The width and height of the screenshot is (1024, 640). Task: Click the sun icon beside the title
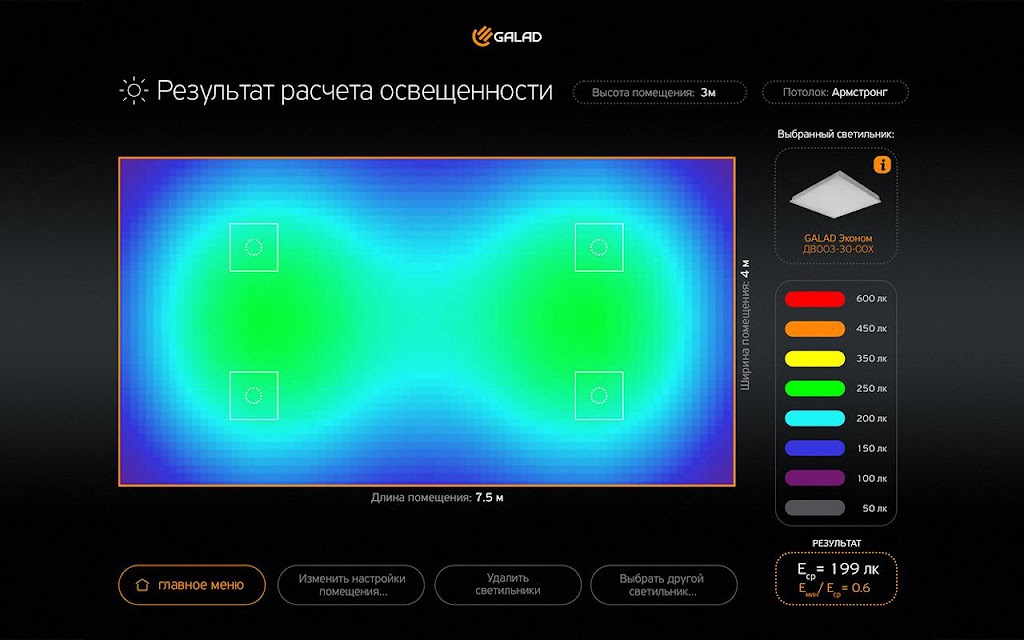coord(134,91)
